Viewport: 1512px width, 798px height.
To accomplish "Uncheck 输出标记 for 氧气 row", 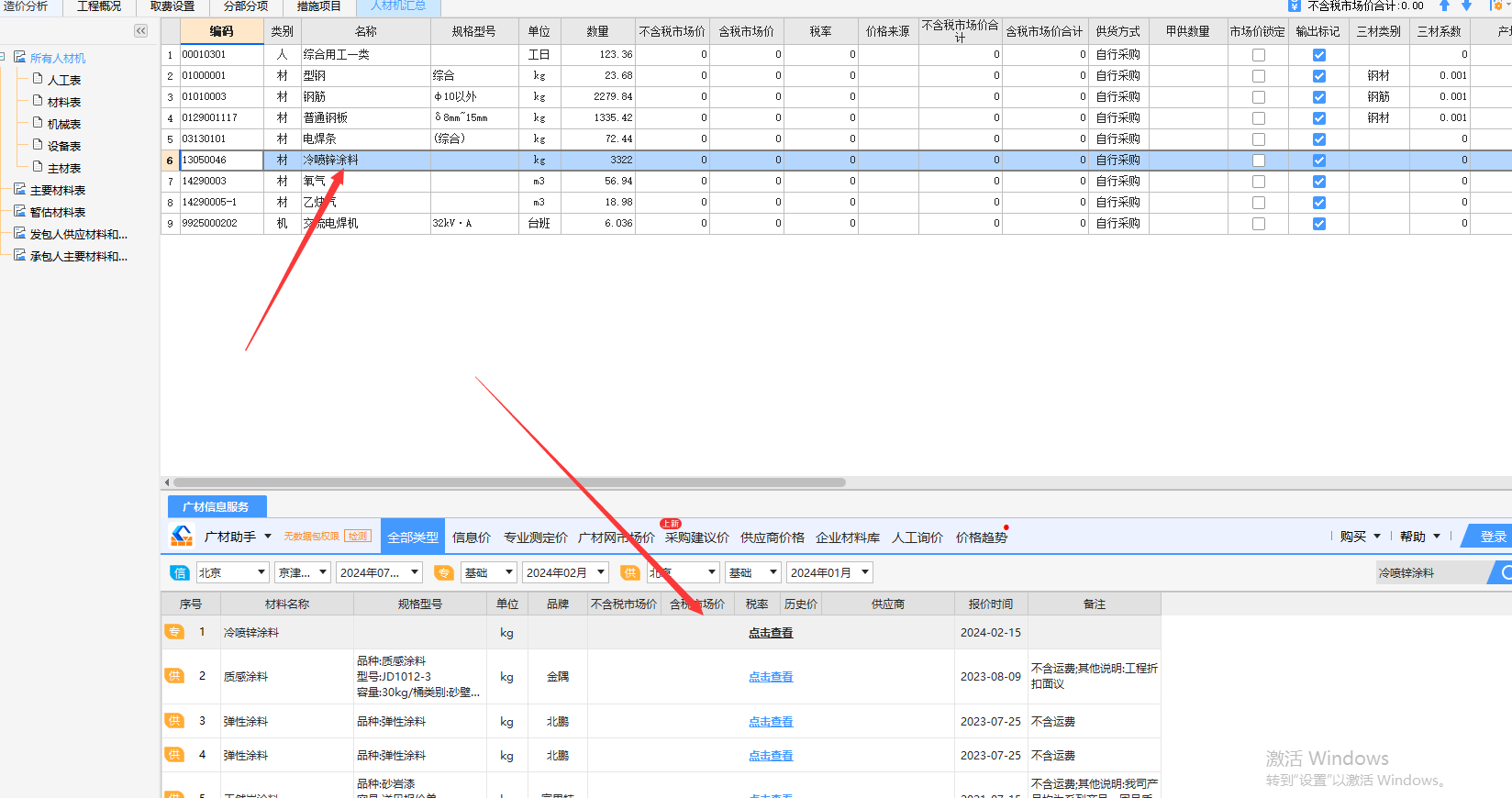I will (1319, 182).
